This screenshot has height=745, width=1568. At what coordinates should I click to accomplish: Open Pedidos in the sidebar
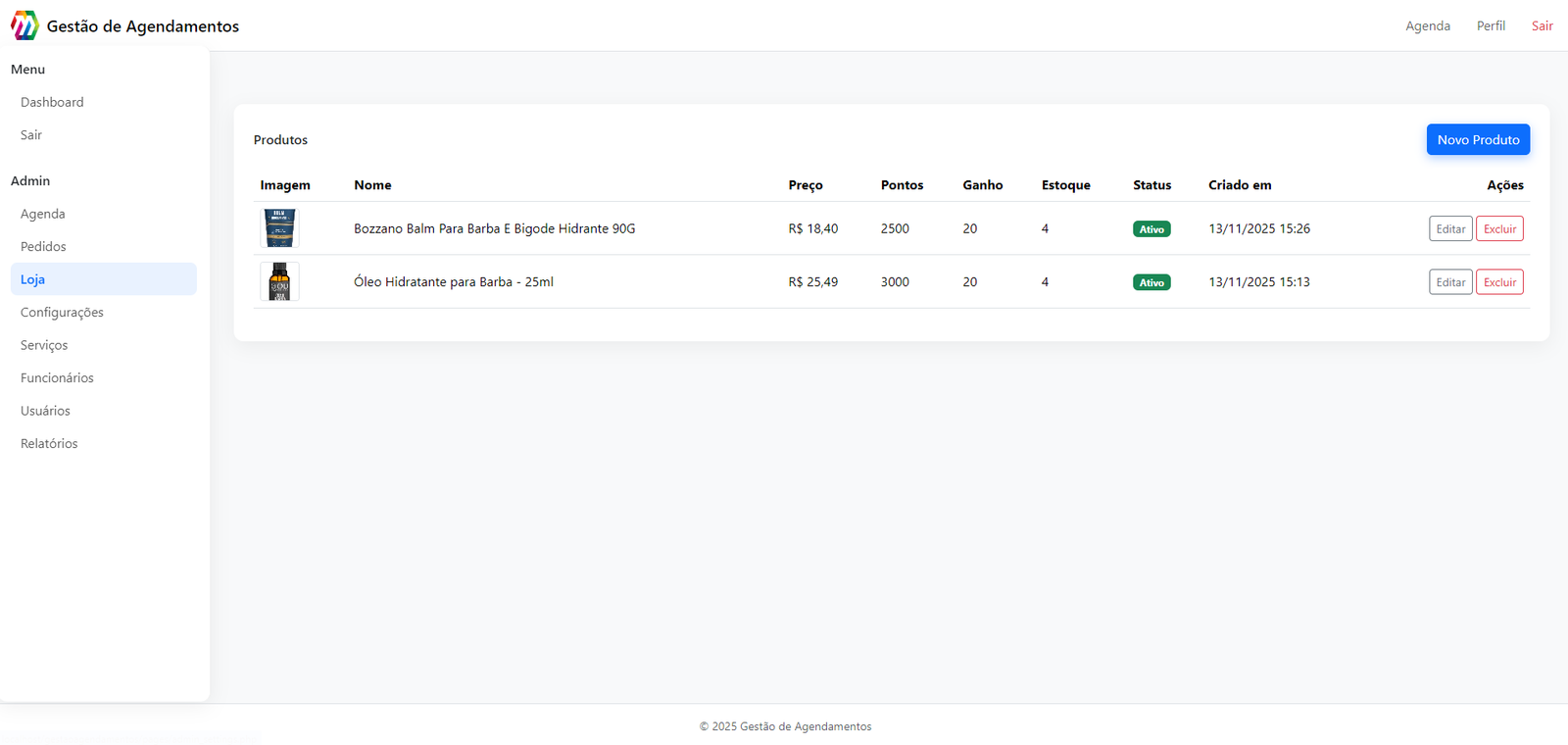(43, 247)
